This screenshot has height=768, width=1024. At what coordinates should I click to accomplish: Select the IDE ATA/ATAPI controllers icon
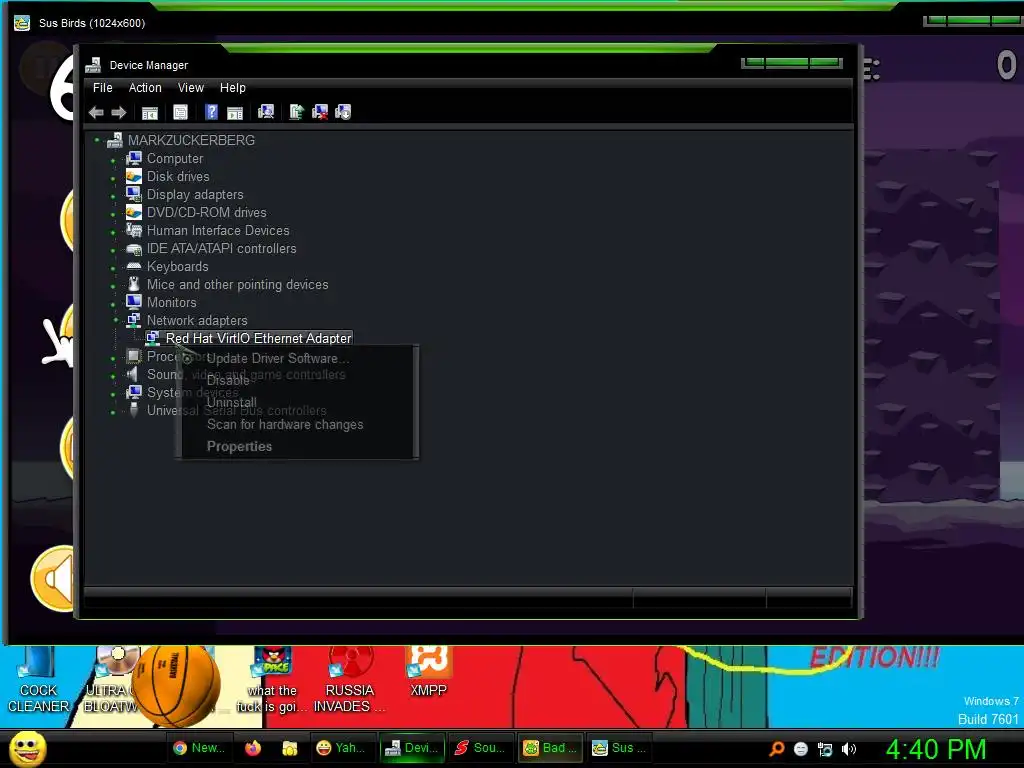pyautogui.click(x=134, y=249)
